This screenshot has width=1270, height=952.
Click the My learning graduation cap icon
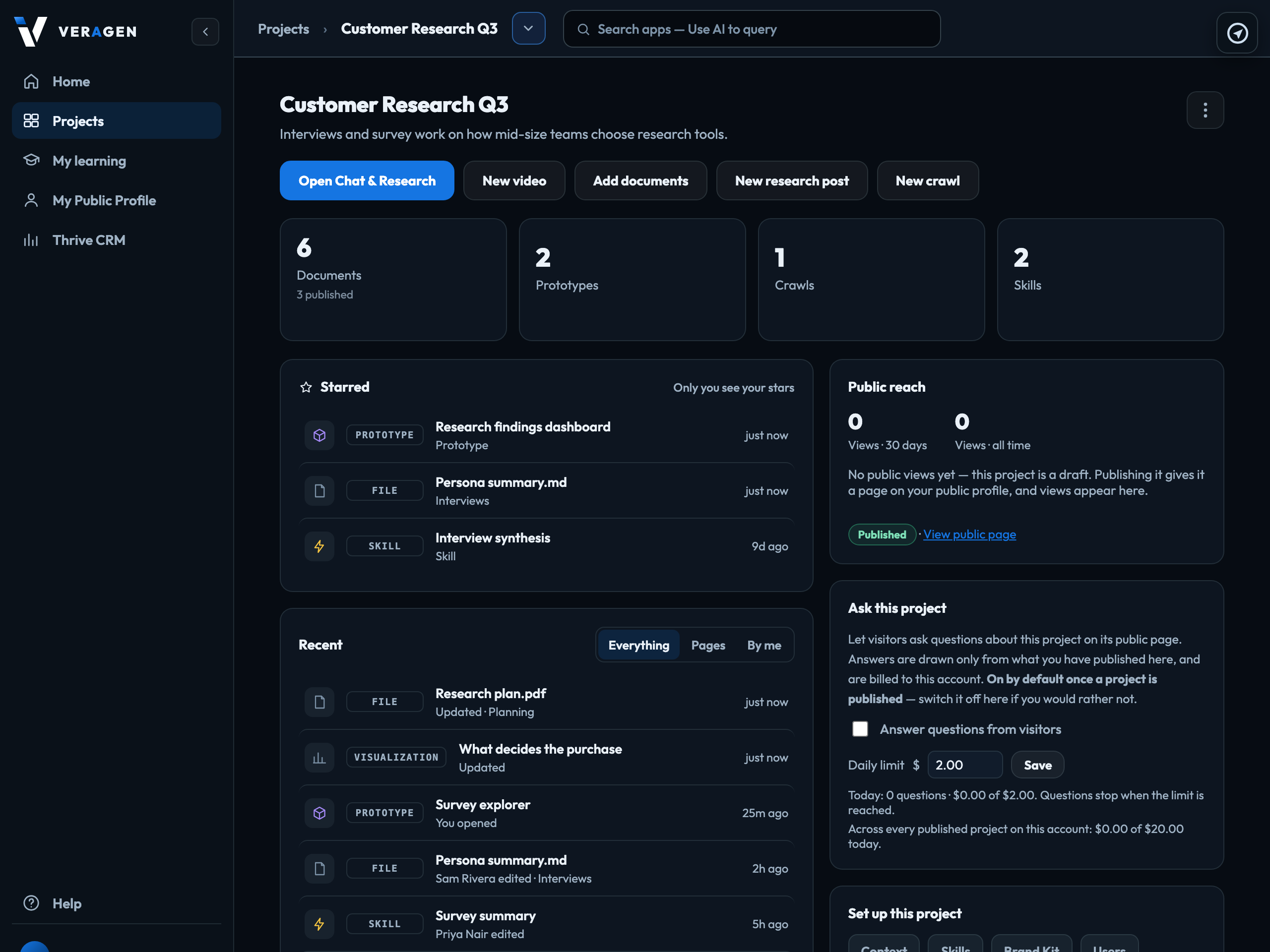coord(31,160)
